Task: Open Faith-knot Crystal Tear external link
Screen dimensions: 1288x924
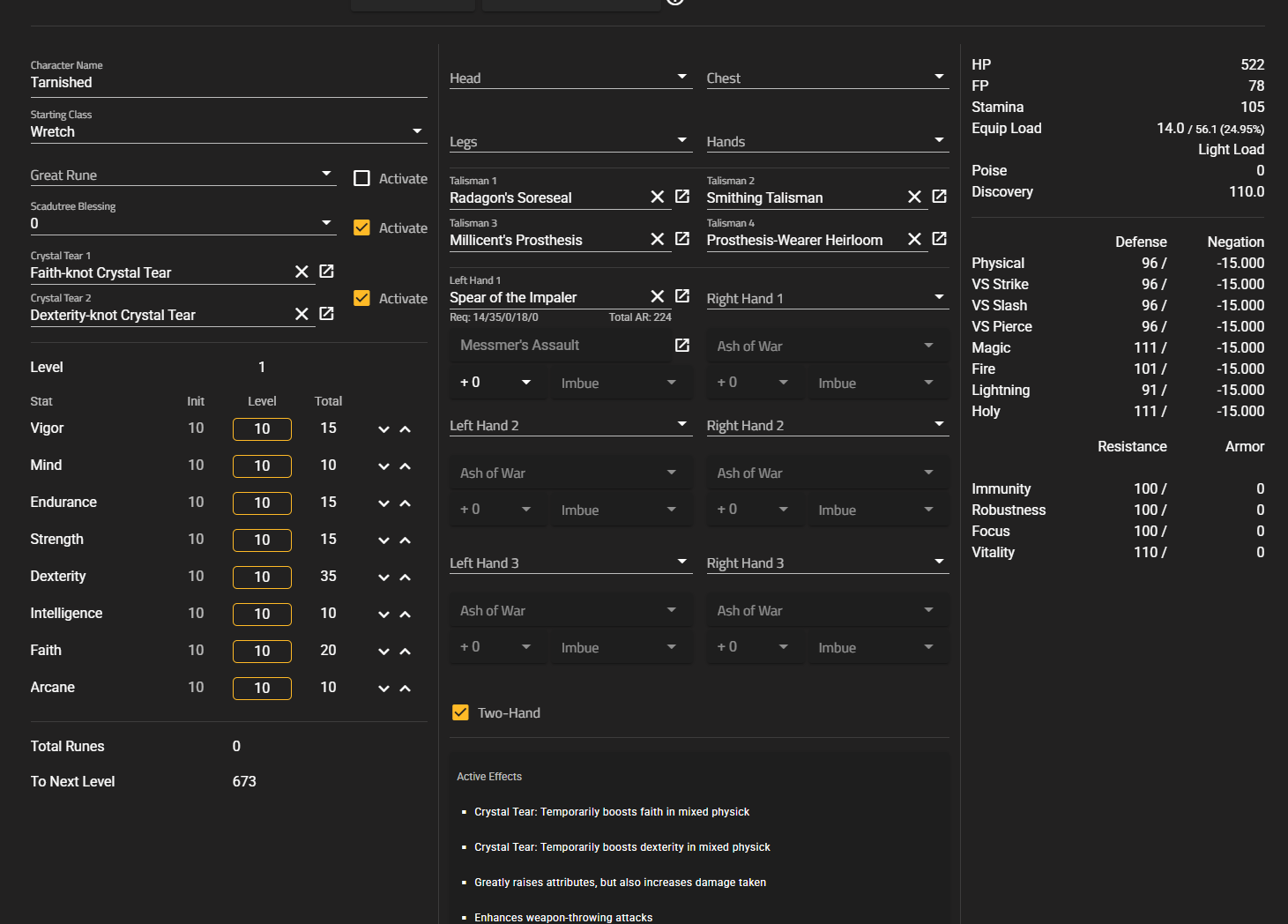Action: click(x=326, y=272)
